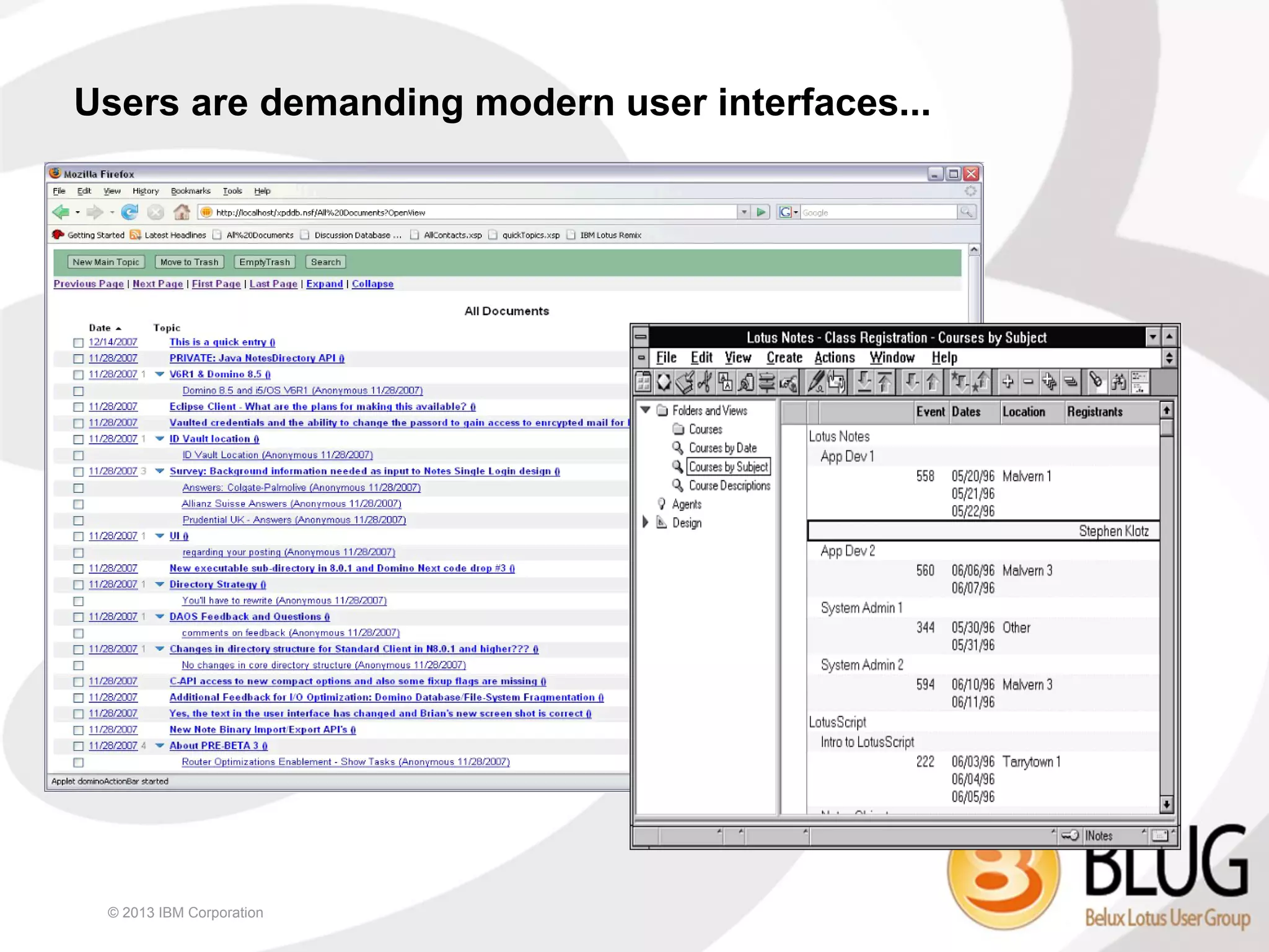The image size is (1269, 952).
Task: Collapse the Folders and Views tree node
Action: [646, 410]
